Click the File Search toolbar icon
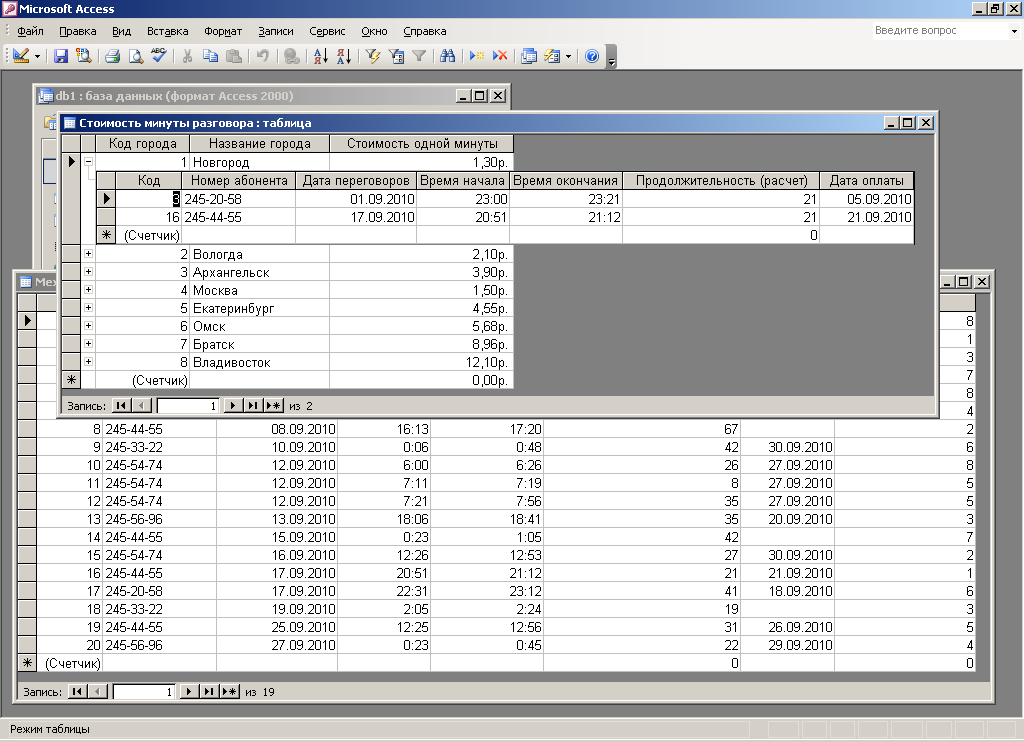 coord(83,56)
